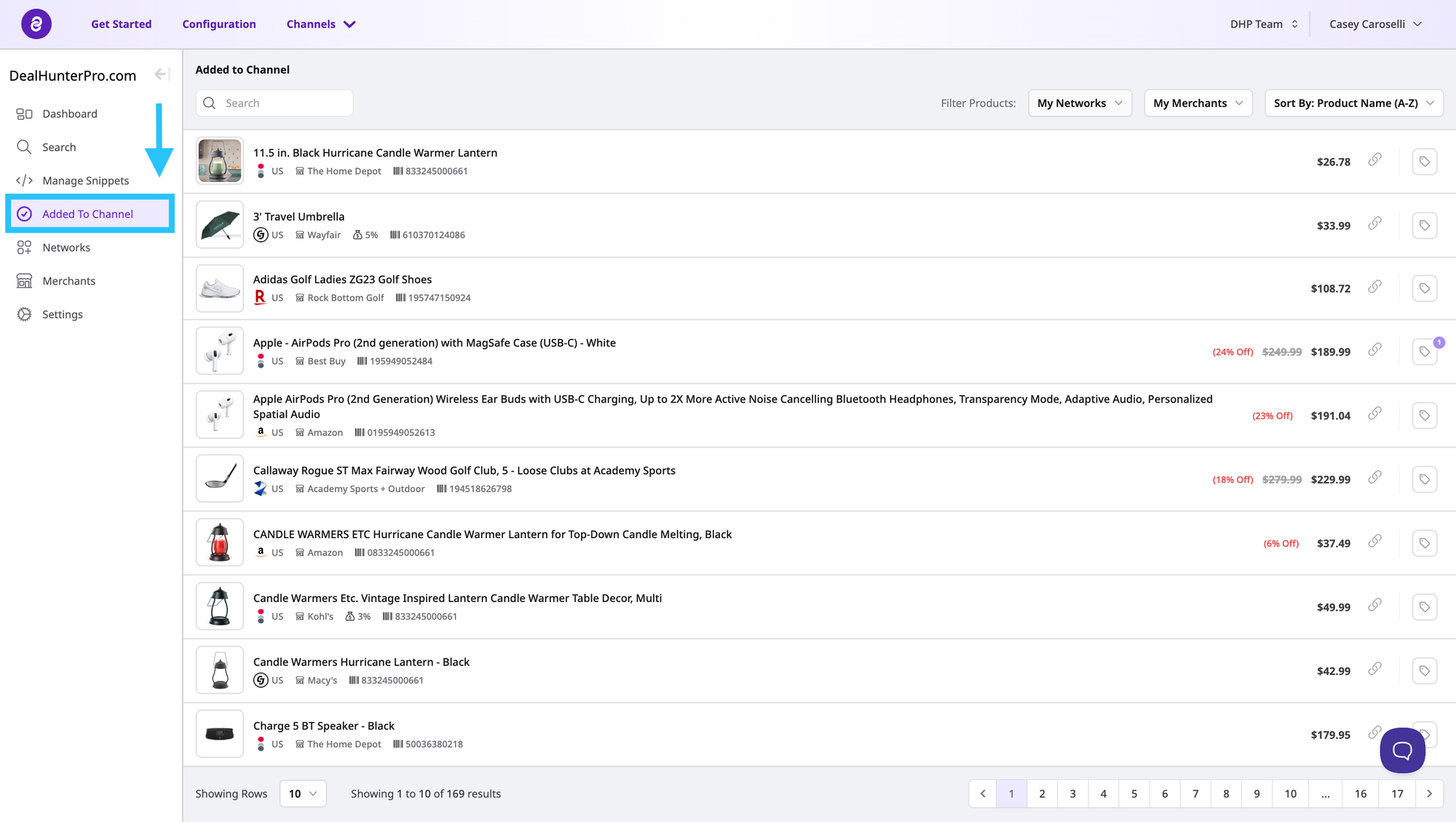Click the tag icon for Adidas Golf Shoes

click(x=1424, y=288)
